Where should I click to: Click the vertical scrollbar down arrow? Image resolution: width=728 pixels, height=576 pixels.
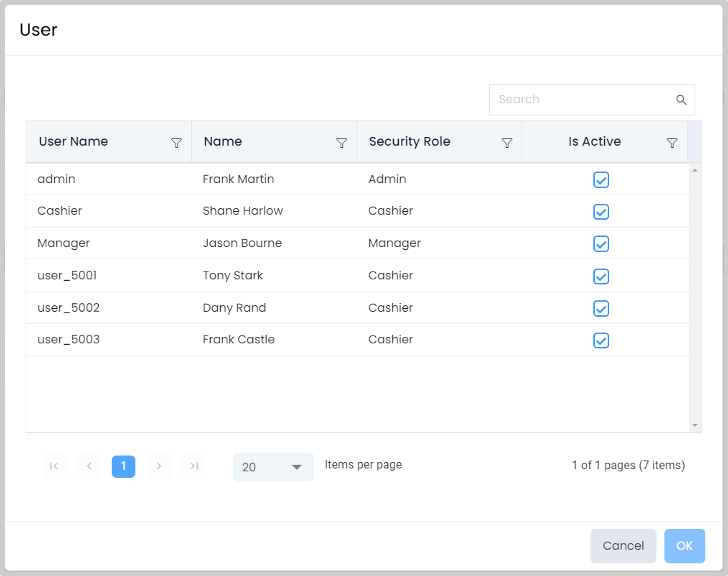[695, 425]
